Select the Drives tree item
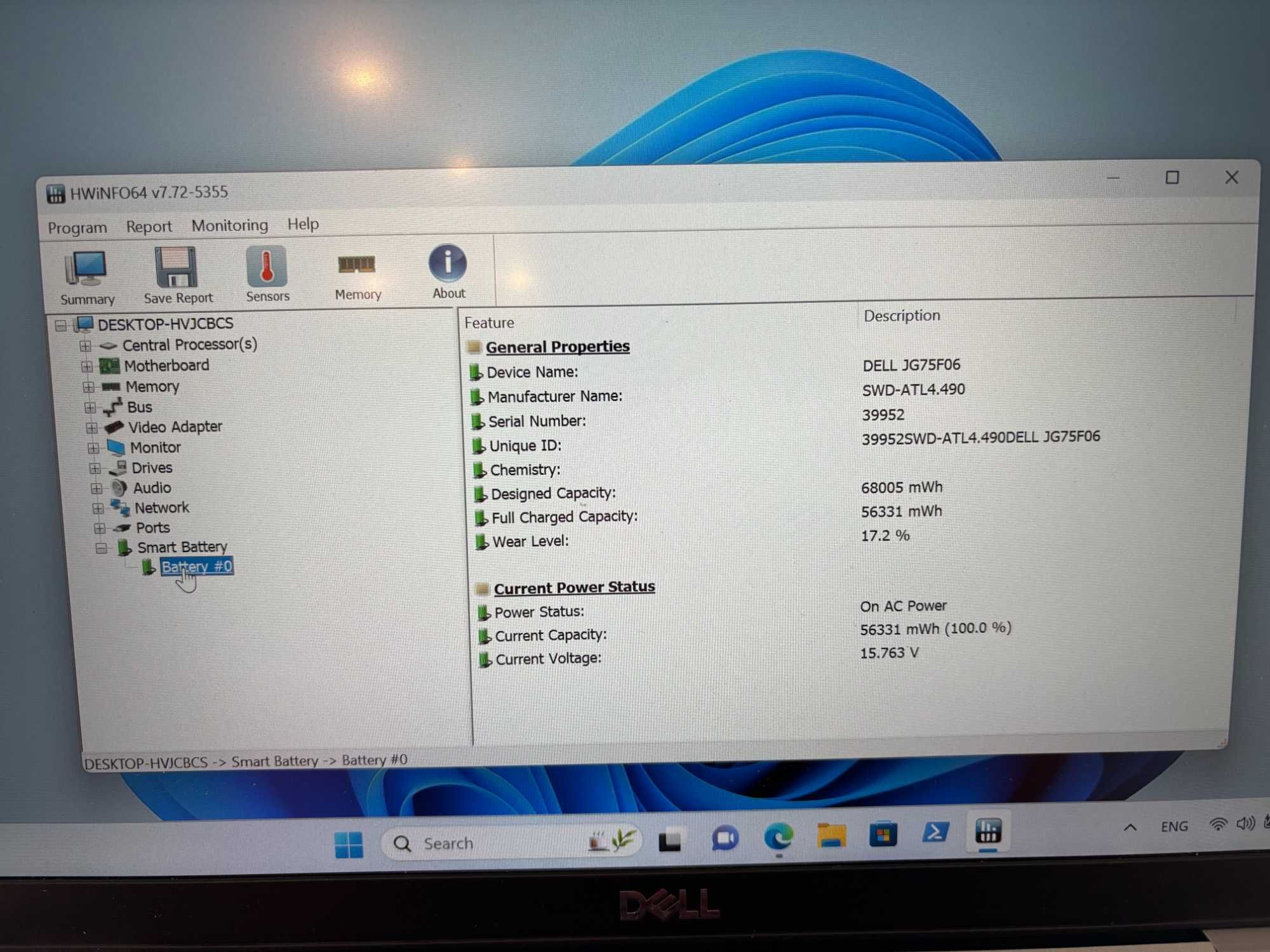Viewport: 1270px width, 952px height. coord(152,468)
